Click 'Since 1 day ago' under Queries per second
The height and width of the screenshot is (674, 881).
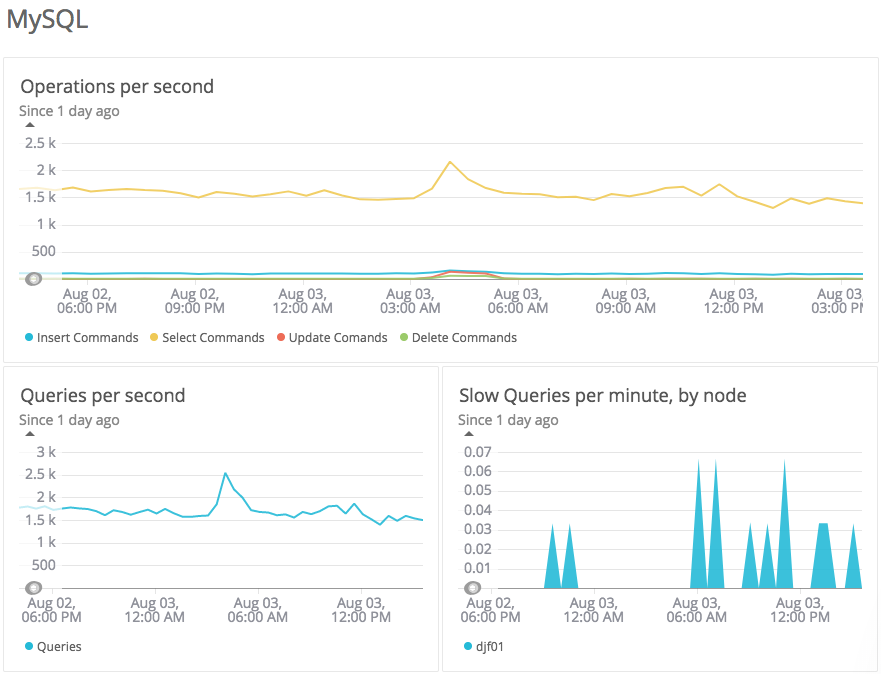pos(69,420)
